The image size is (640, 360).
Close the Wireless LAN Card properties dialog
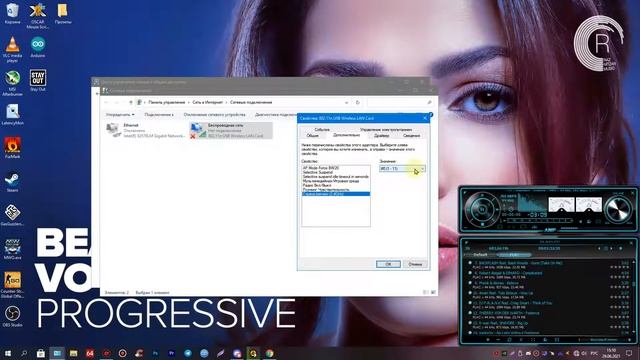[425, 118]
